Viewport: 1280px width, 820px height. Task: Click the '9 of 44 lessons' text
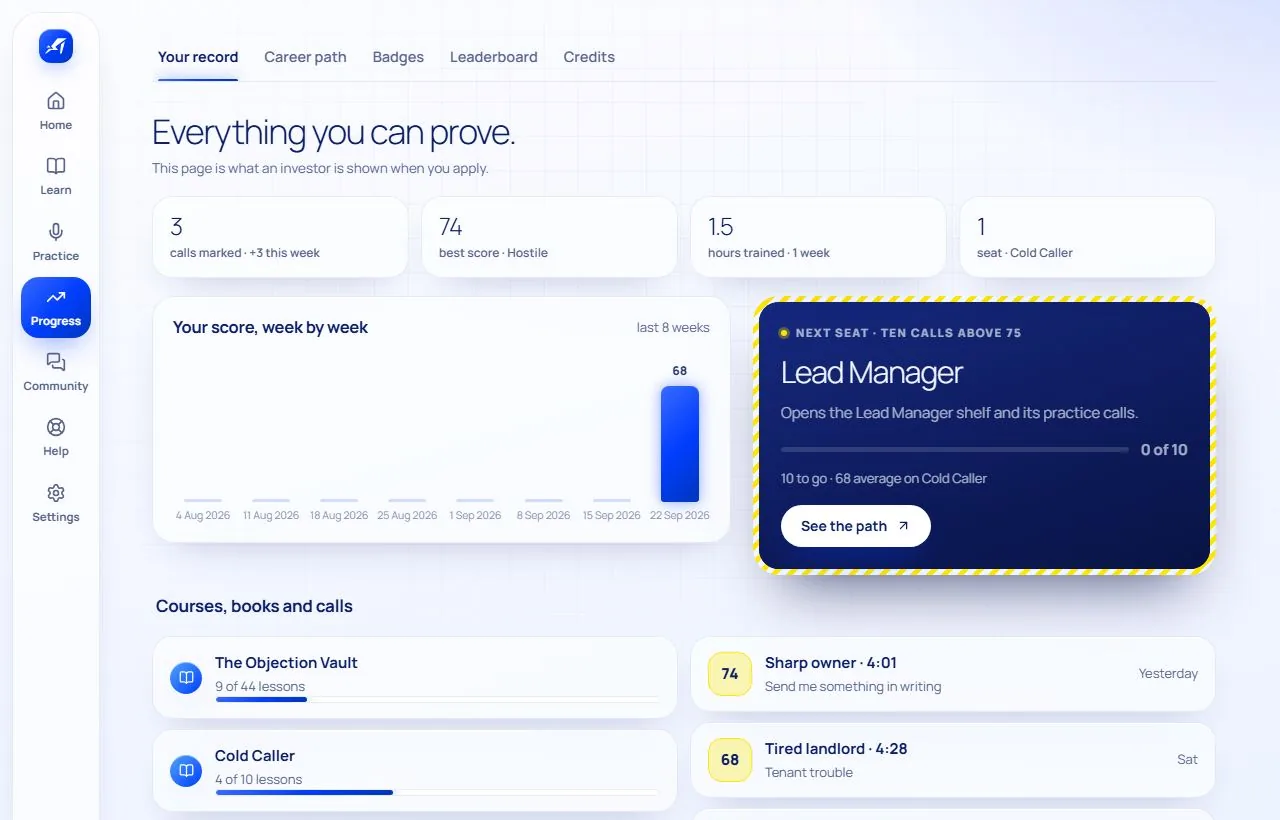pyautogui.click(x=260, y=686)
